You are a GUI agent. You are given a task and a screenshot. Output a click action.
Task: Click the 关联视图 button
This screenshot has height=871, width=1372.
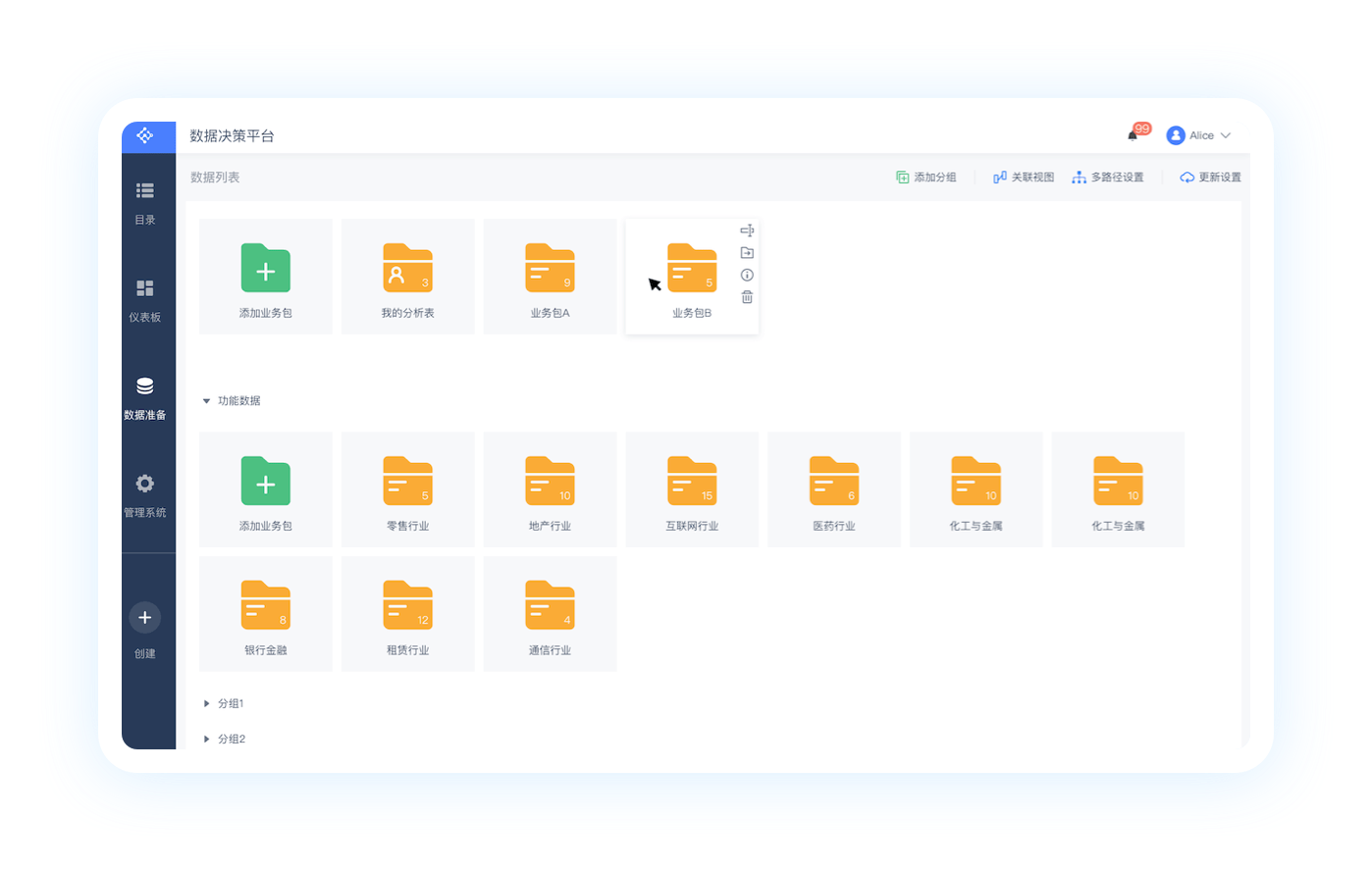[1024, 178]
